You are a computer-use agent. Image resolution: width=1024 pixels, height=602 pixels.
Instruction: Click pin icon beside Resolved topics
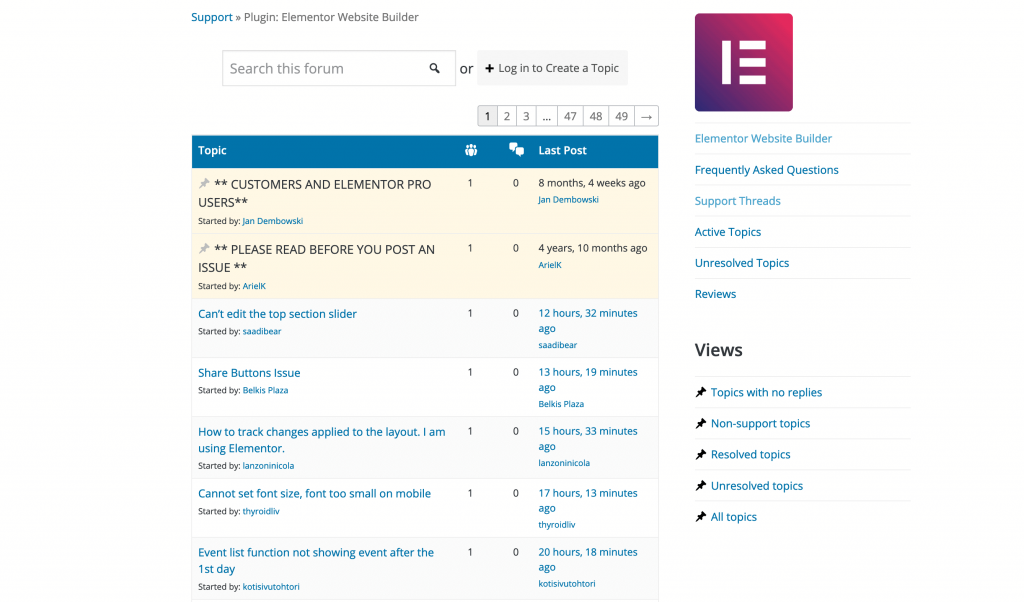pos(701,455)
